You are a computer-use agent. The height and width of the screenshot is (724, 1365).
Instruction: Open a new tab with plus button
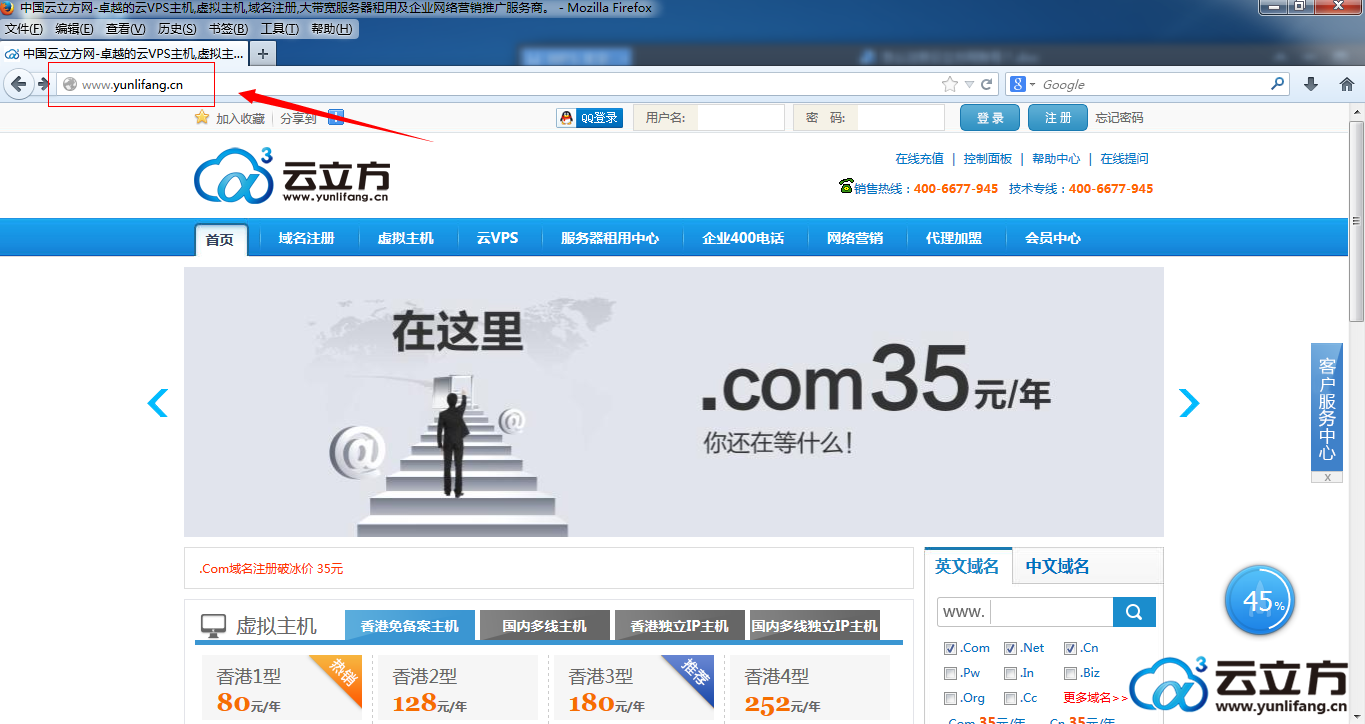coord(263,54)
